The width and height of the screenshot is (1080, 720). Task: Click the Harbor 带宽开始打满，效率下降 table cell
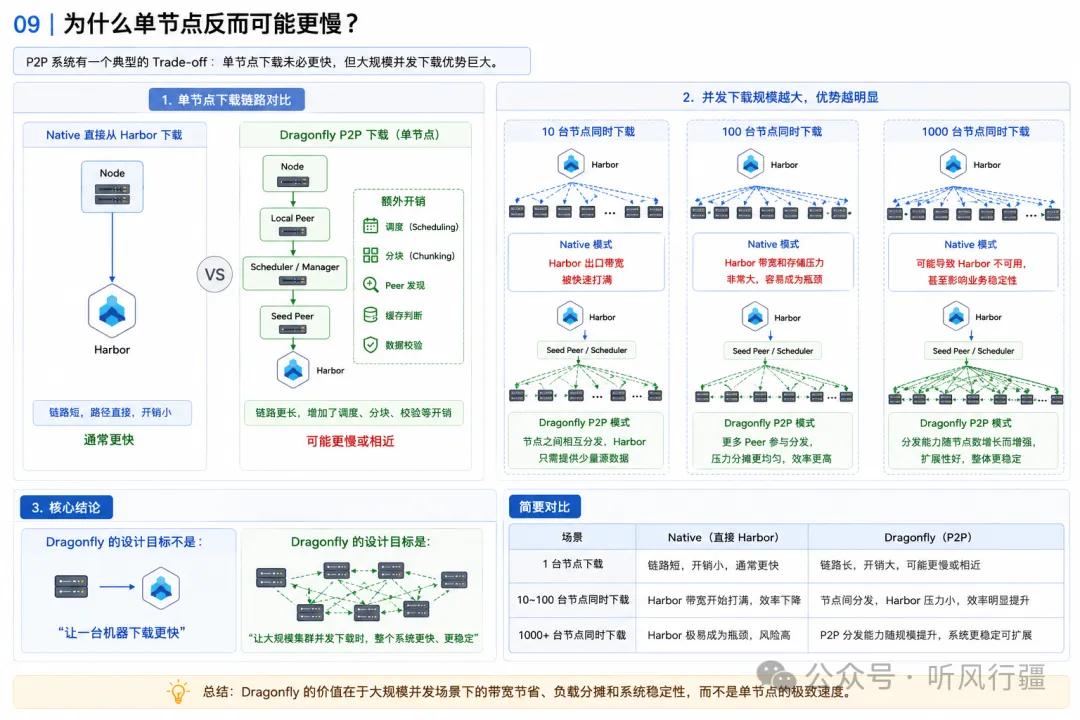(x=723, y=600)
